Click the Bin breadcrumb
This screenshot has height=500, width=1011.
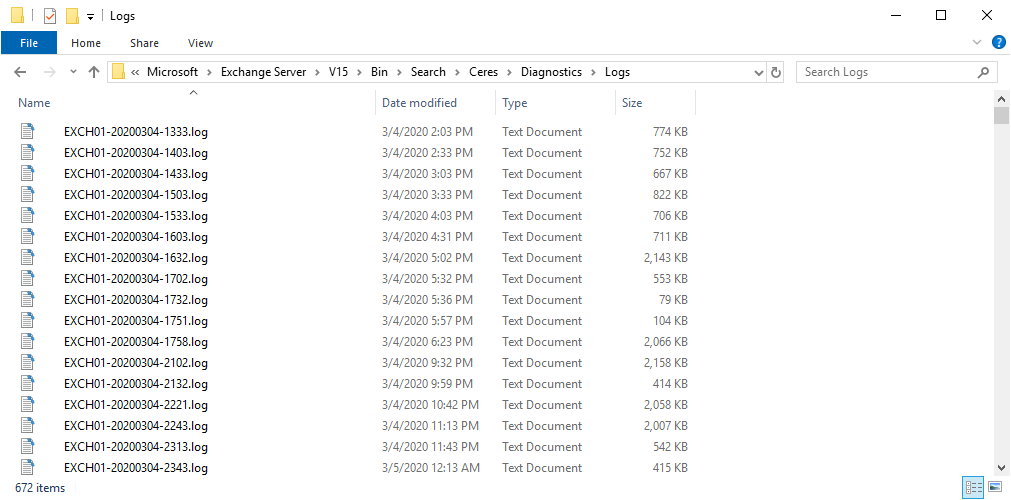[x=379, y=72]
